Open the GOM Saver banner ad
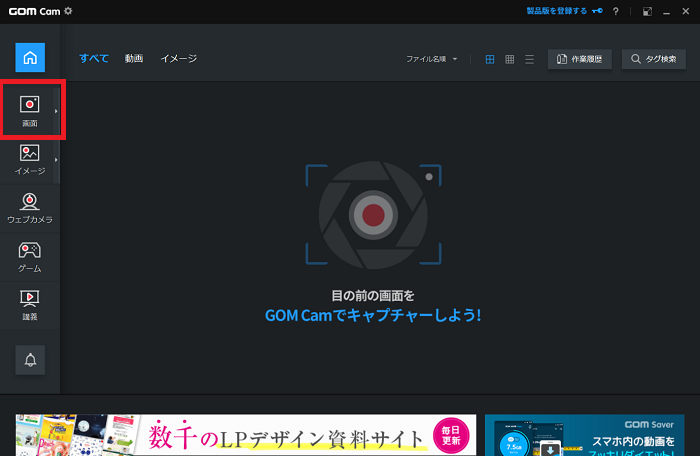Image resolution: width=700 pixels, height=456 pixels. 585,435
